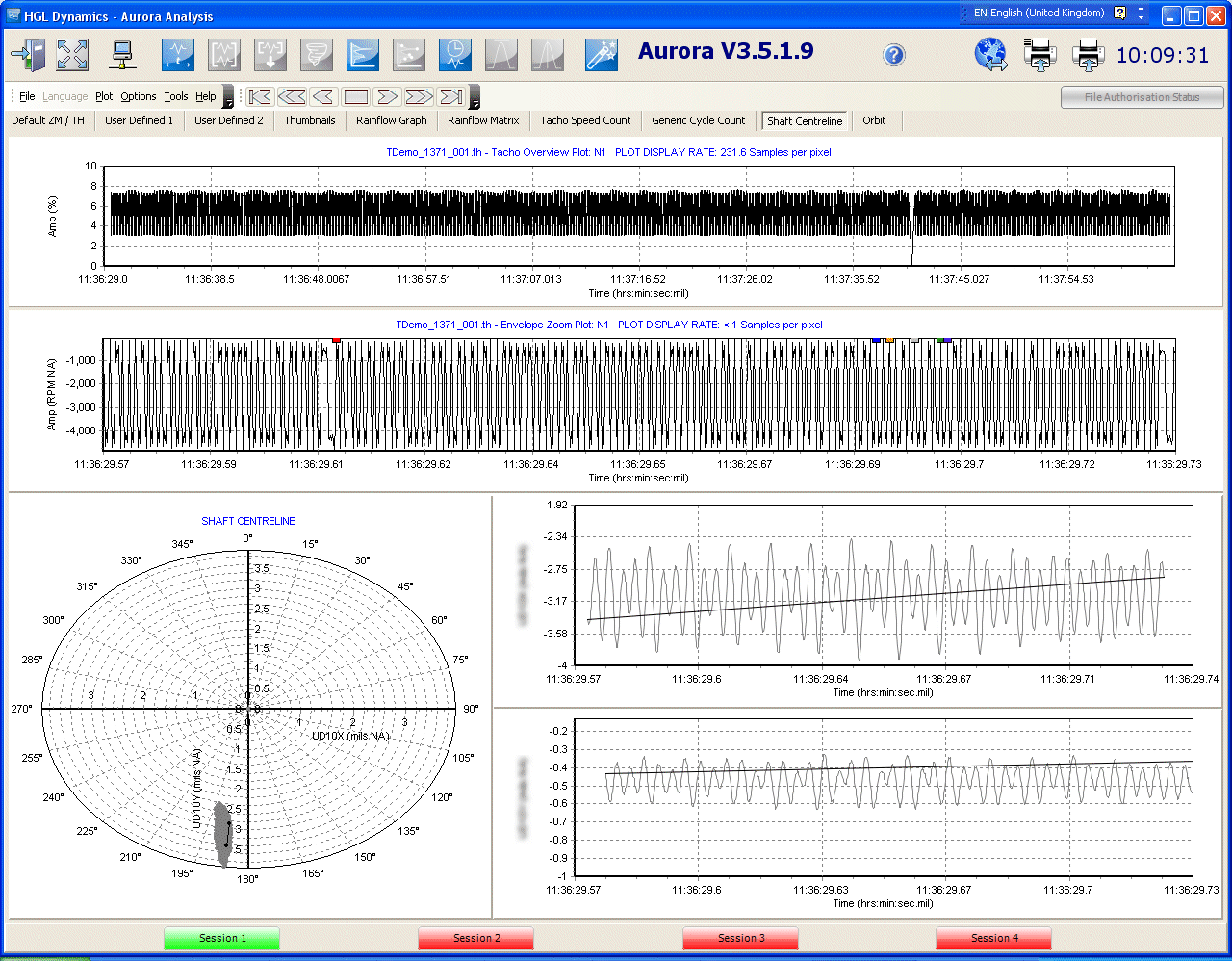This screenshot has height=961, width=1232.
Task: Select the time waveform plot icon
Action: [178, 55]
